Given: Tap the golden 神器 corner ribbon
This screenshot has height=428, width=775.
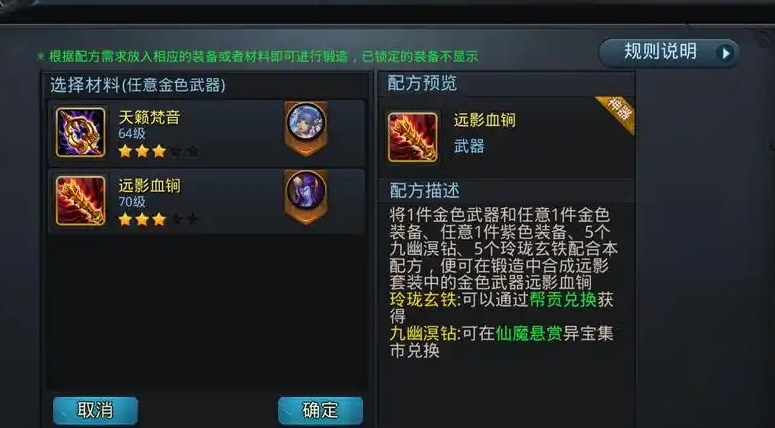Looking at the screenshot, I should 616,114.
